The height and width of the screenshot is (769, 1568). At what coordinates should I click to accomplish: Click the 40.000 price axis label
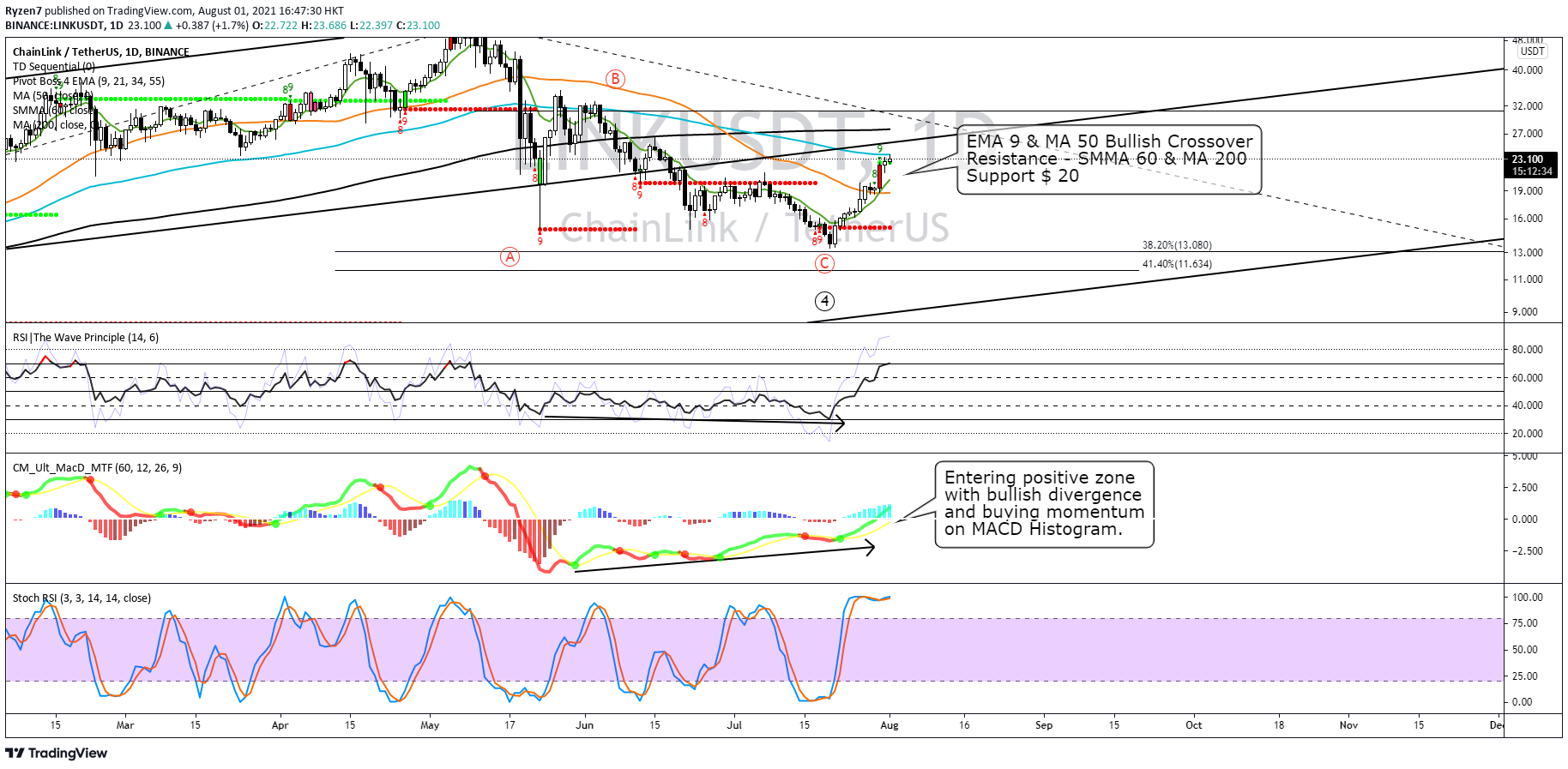pos(1527,70)
